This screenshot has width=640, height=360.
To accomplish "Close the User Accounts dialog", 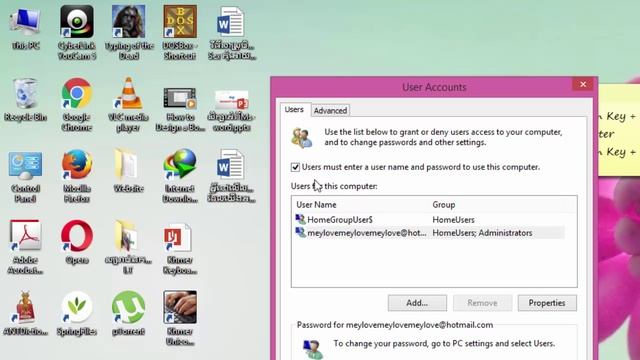I will [x=583, y=84].
